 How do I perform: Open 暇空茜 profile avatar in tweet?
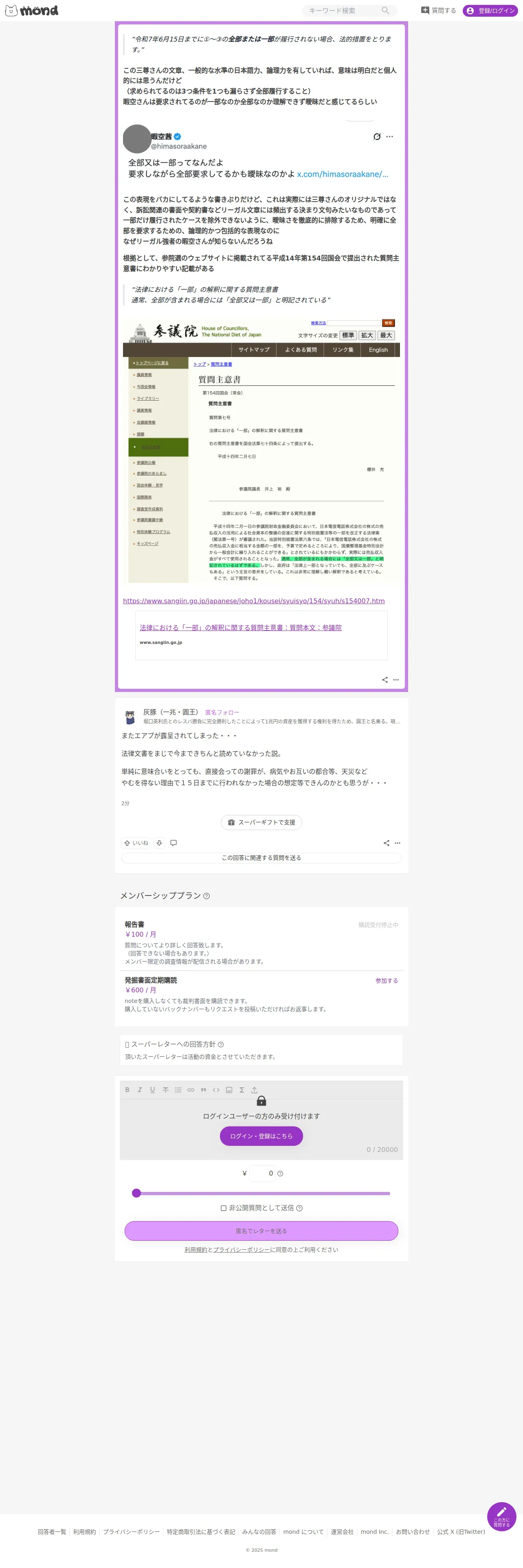[137, 139]
